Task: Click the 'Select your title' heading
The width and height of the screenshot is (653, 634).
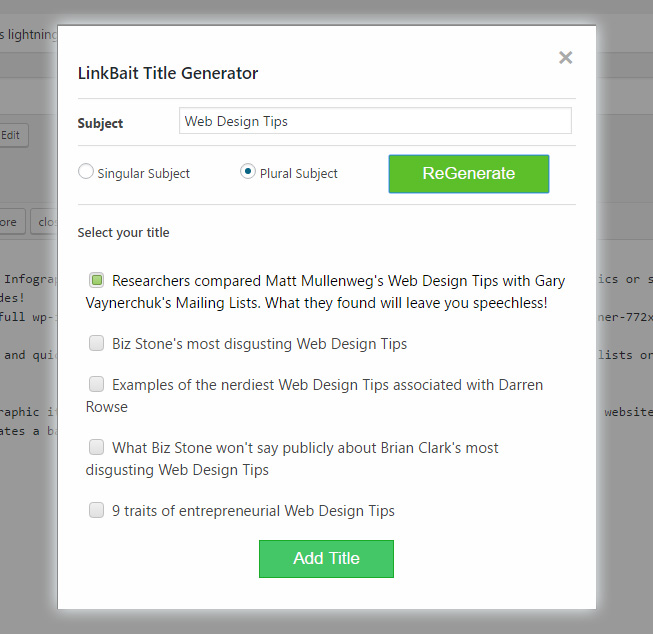Action: click(123, 232)
